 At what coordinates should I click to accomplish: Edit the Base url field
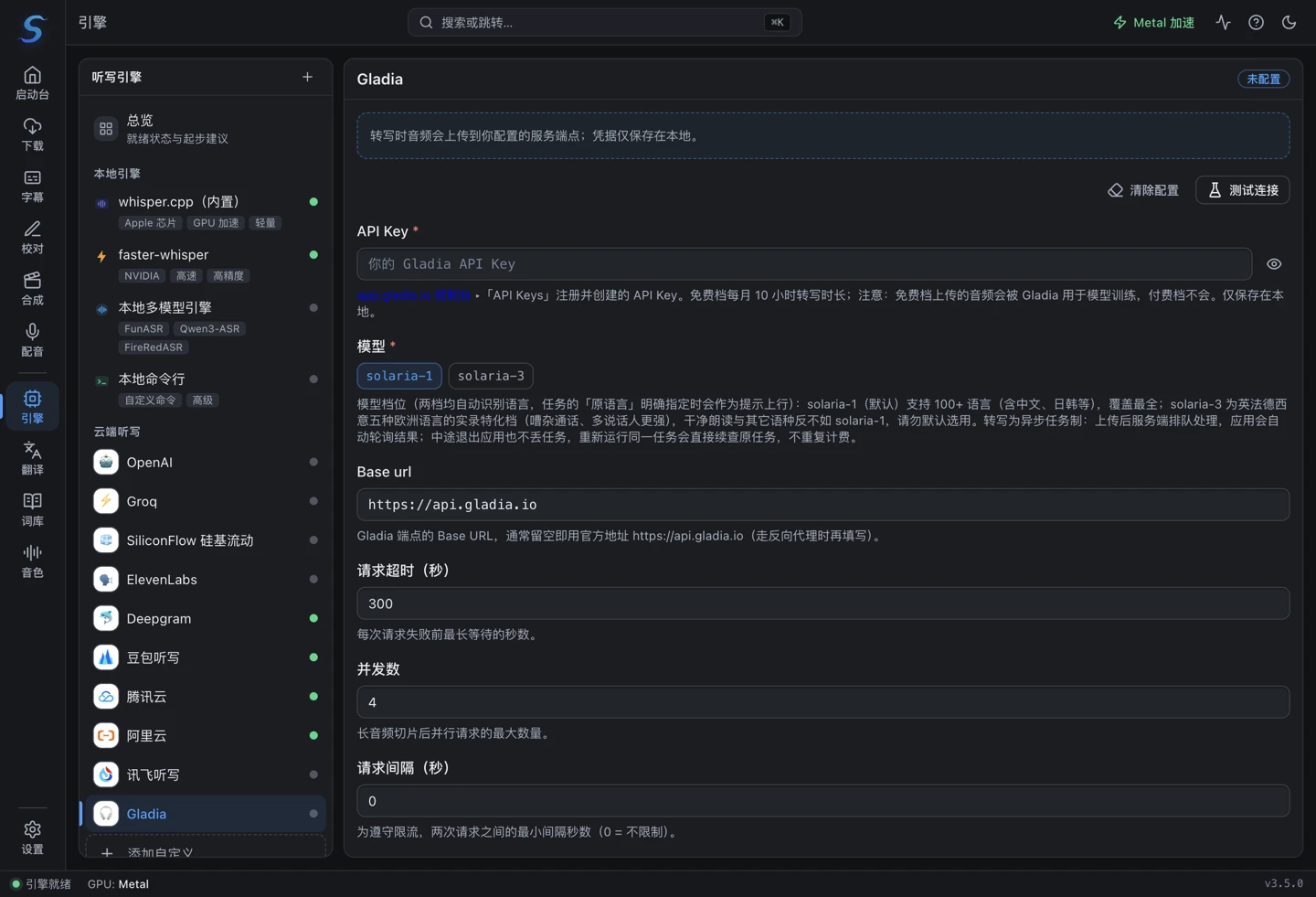pos(822,504)
